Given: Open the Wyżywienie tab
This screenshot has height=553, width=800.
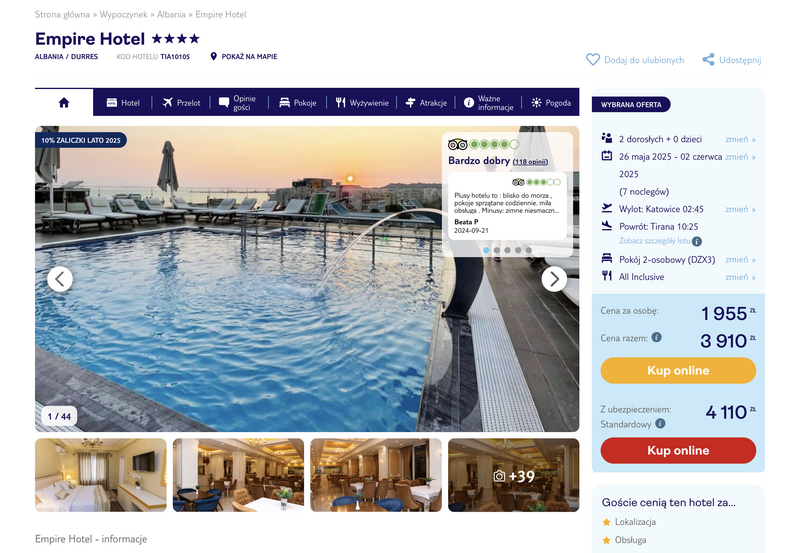Looking at the screenshot, I should point(362,103).
